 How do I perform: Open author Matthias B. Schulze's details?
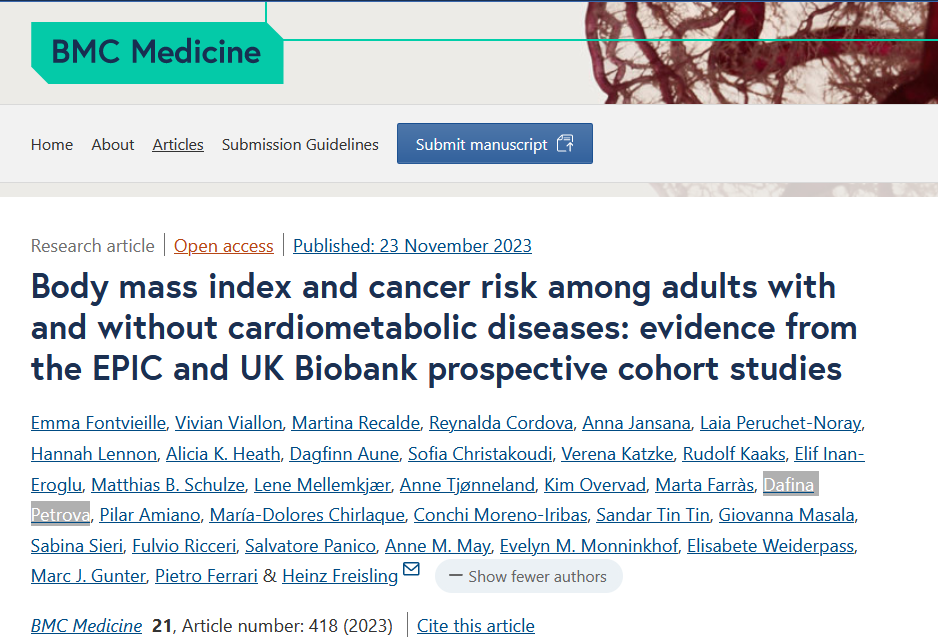pos(168,485)
